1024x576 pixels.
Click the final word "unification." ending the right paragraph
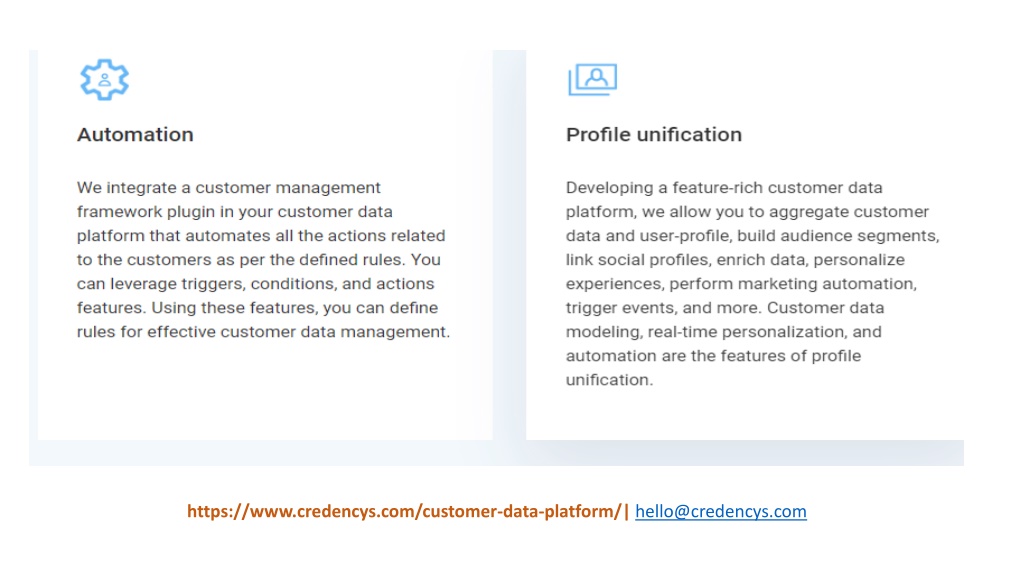click(609, 380)
